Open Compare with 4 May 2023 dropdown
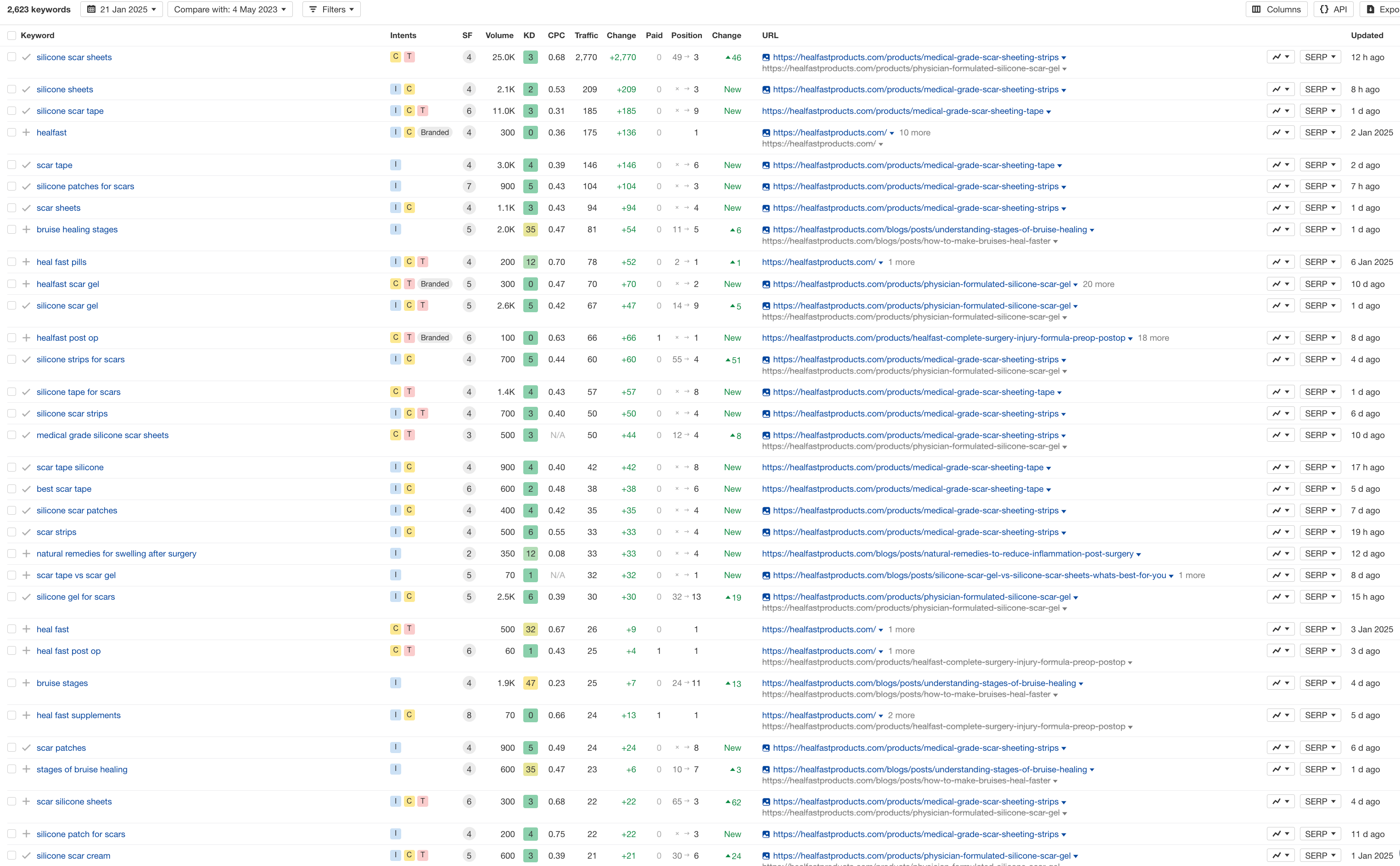1400x866 pixels. 230,9
